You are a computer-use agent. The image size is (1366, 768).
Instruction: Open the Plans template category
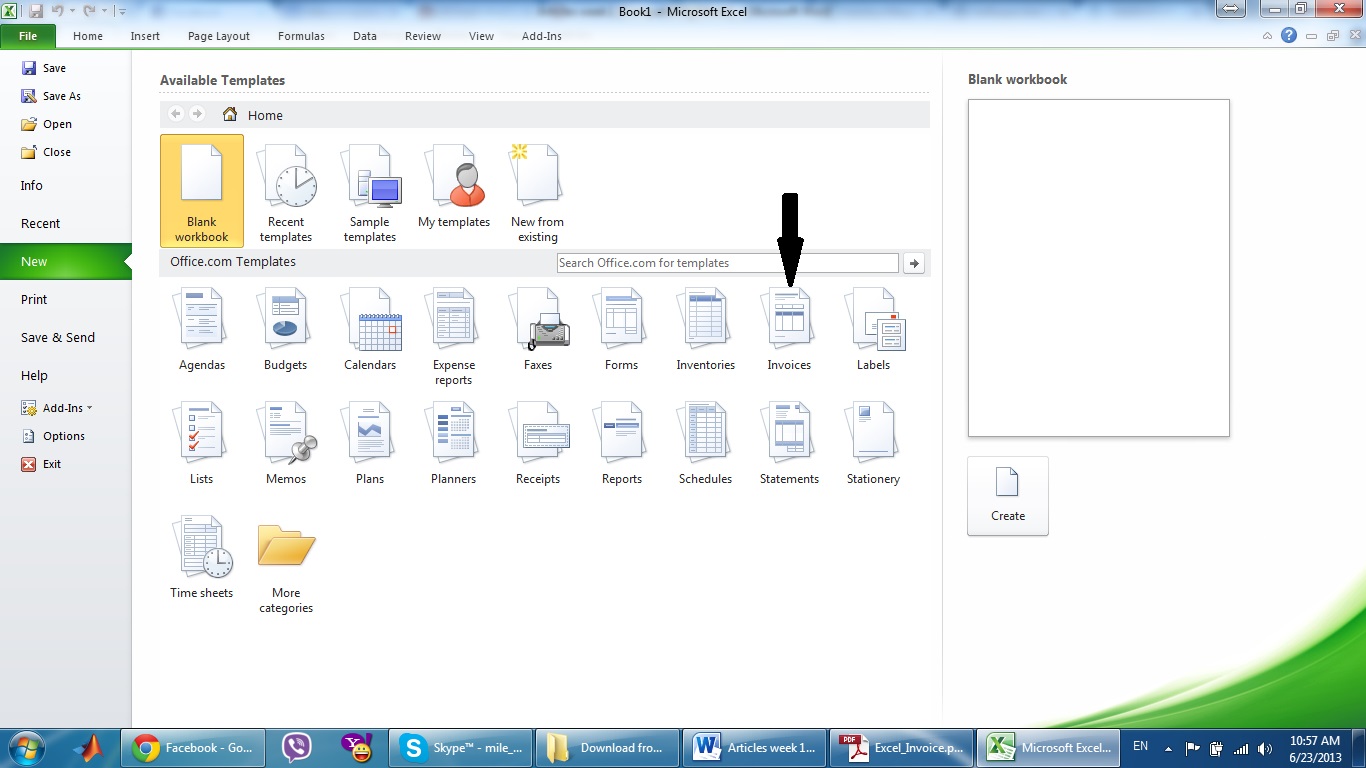370,445
